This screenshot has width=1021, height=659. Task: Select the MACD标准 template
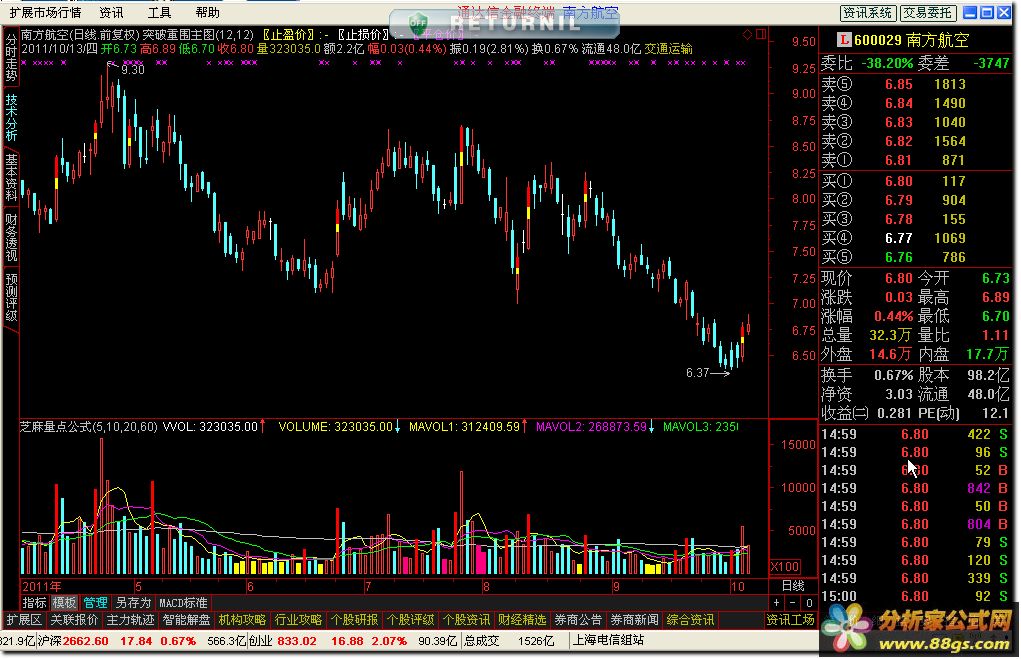(x=184, y=603)
